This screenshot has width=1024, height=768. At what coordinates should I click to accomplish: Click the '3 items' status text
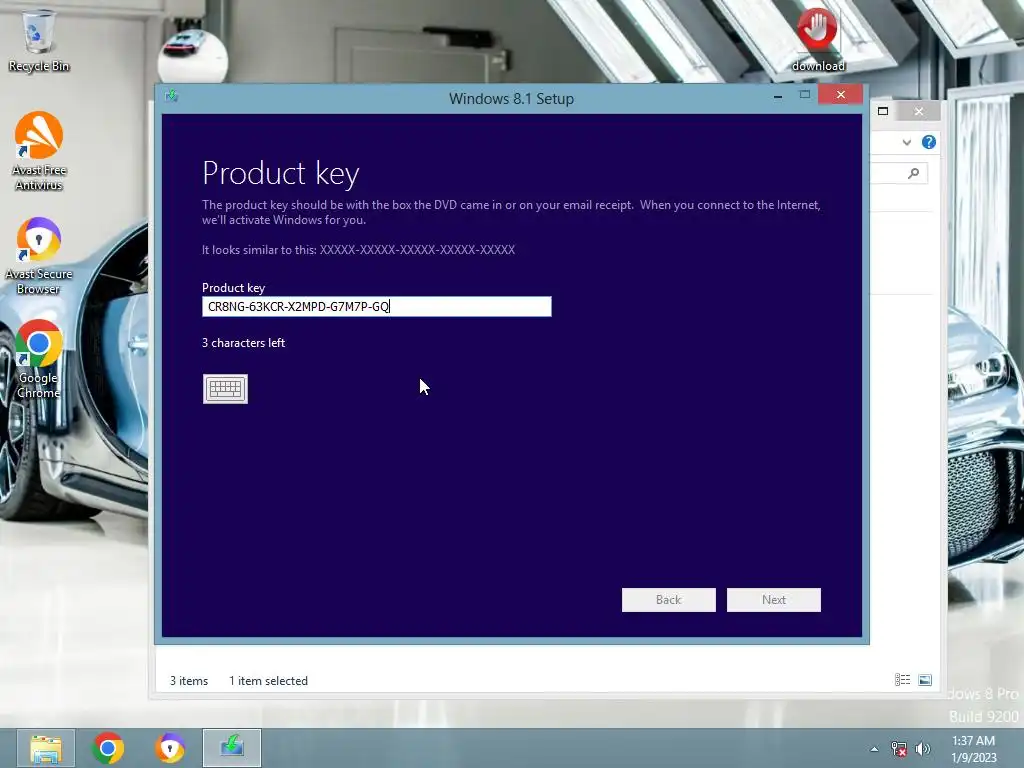(189, 680)
